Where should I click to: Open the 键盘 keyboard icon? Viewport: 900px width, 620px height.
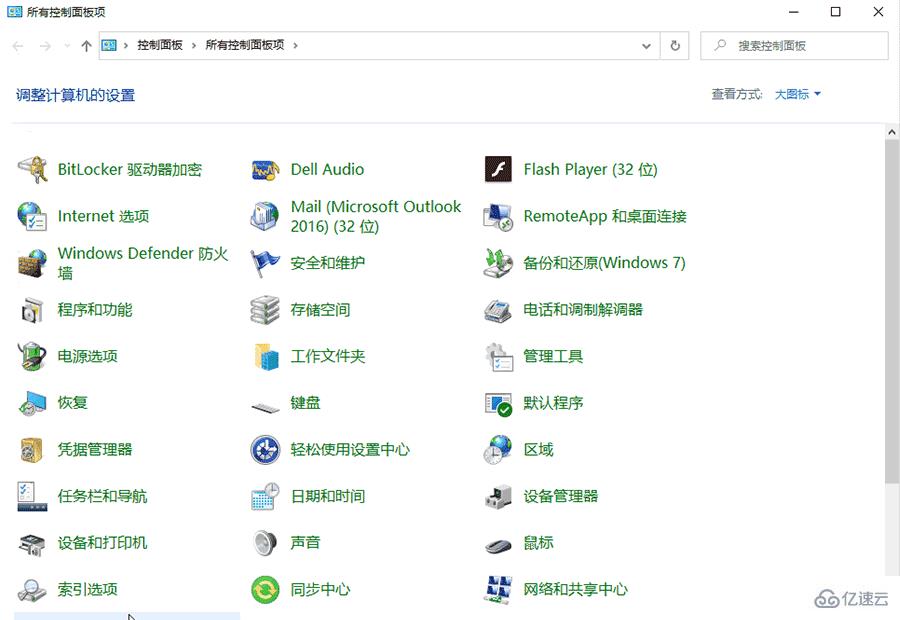tap(265, 407)
